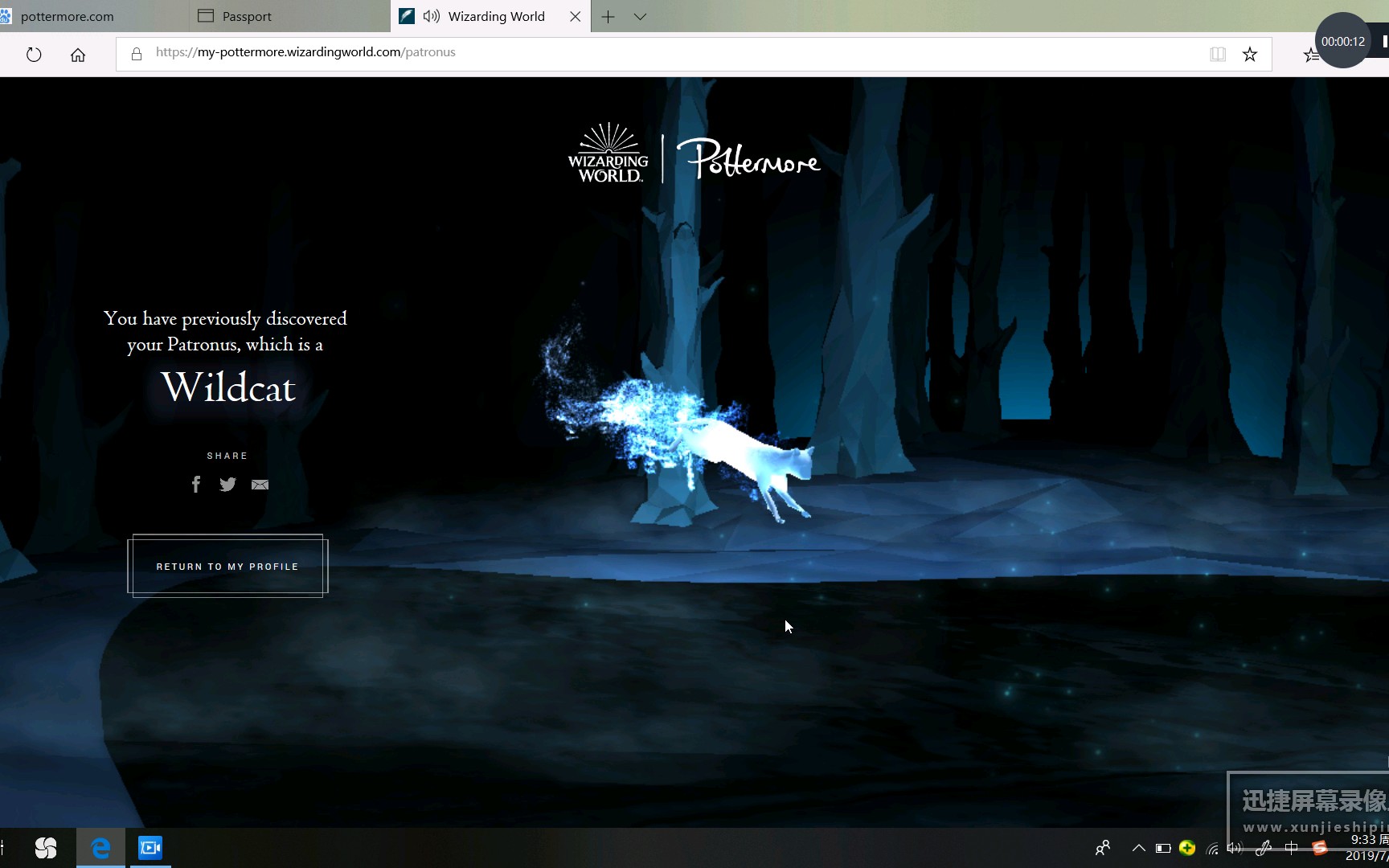Open the tab list chevron dropdown
This screenshot has height=868, width=1389.
[639, 16]
